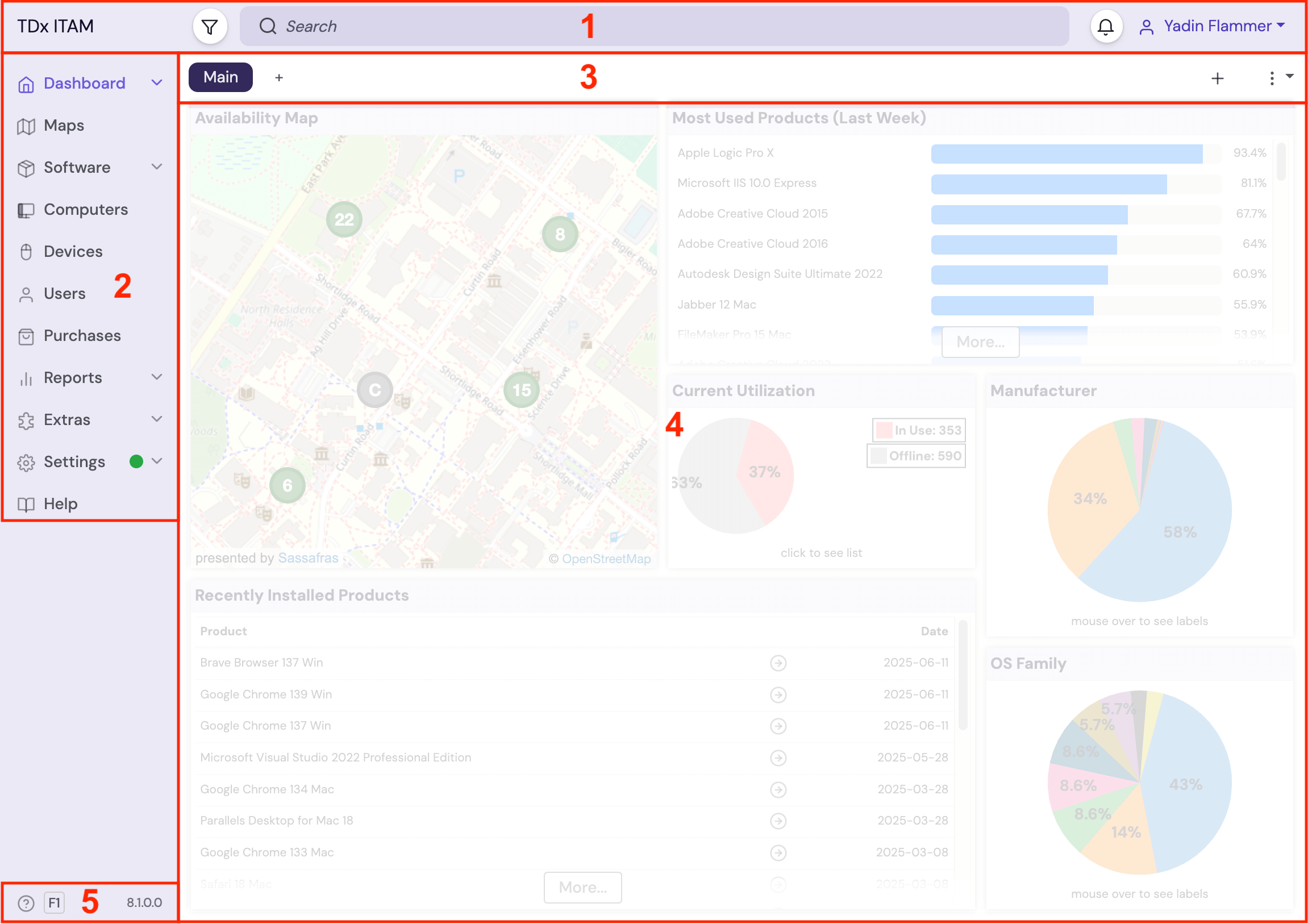The width and height of the screenshot is (1308, 924).
Task: Open the Purchases section
Action: click(x=82, y=336)
